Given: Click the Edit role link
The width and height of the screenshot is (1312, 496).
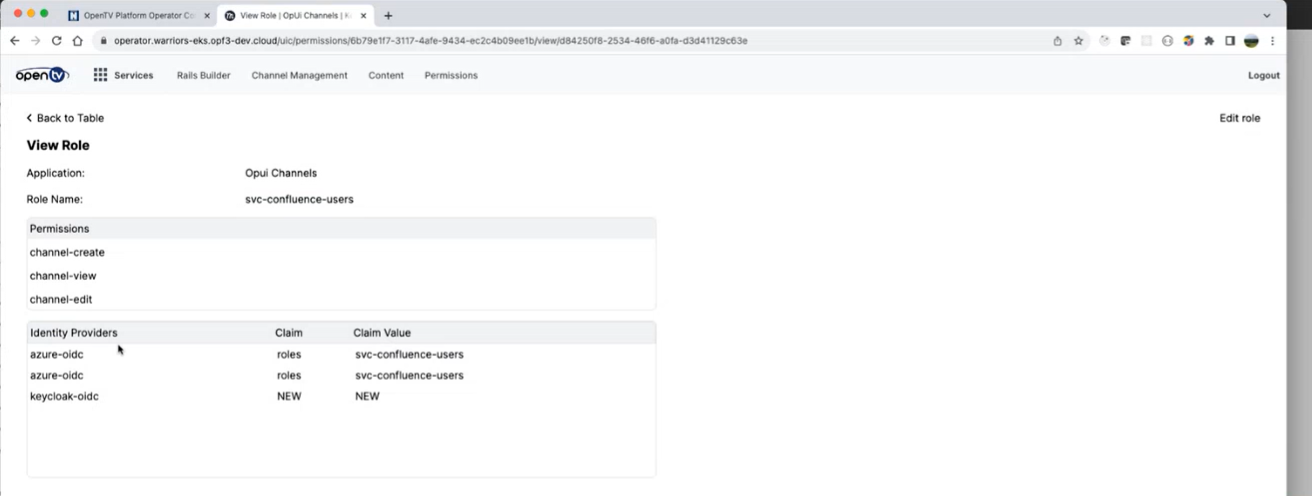Looking at the screenshot, I should [1239, 118].
